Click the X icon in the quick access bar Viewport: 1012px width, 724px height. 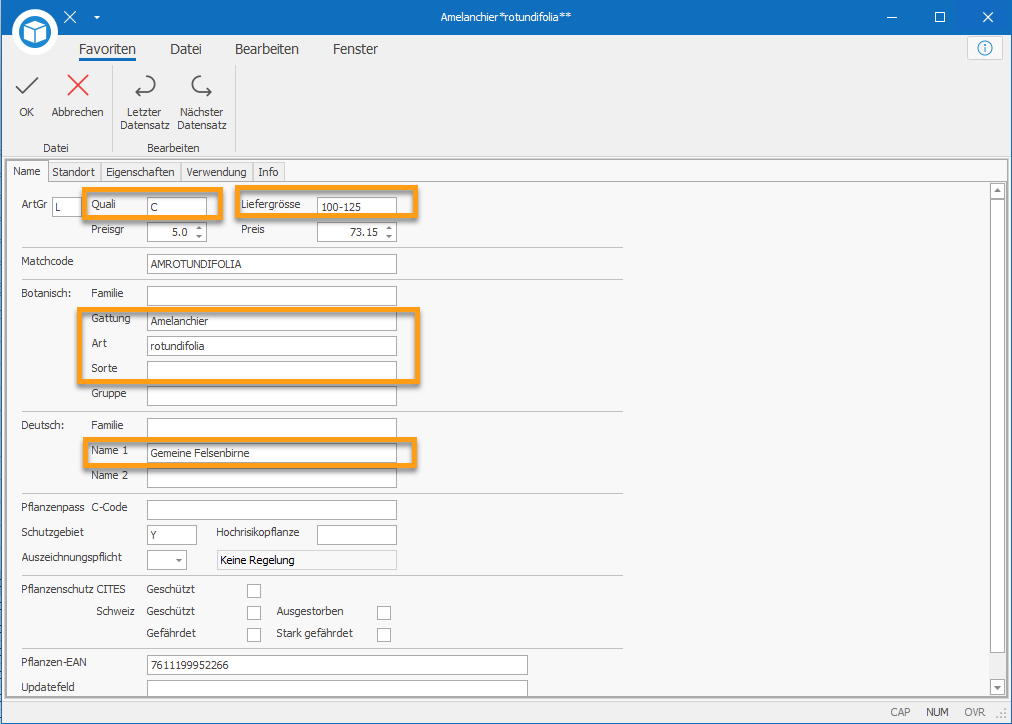click(x=70, y=17)
